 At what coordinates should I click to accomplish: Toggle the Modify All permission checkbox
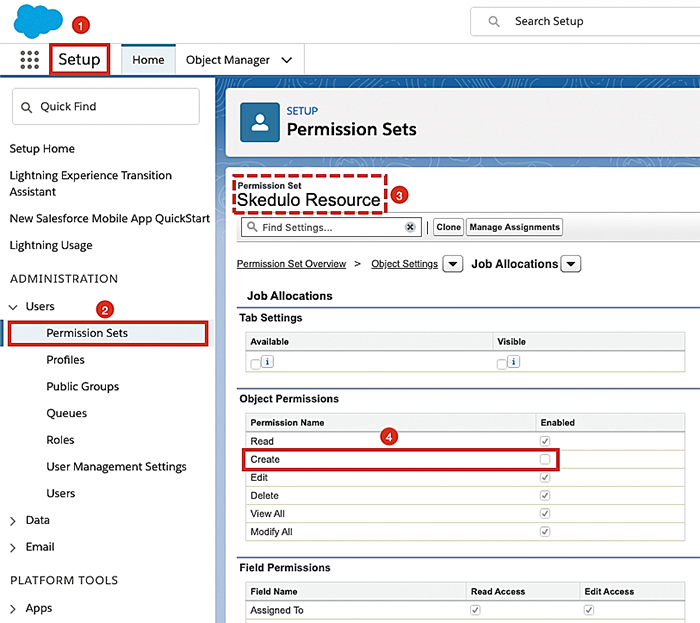point(545,532)
